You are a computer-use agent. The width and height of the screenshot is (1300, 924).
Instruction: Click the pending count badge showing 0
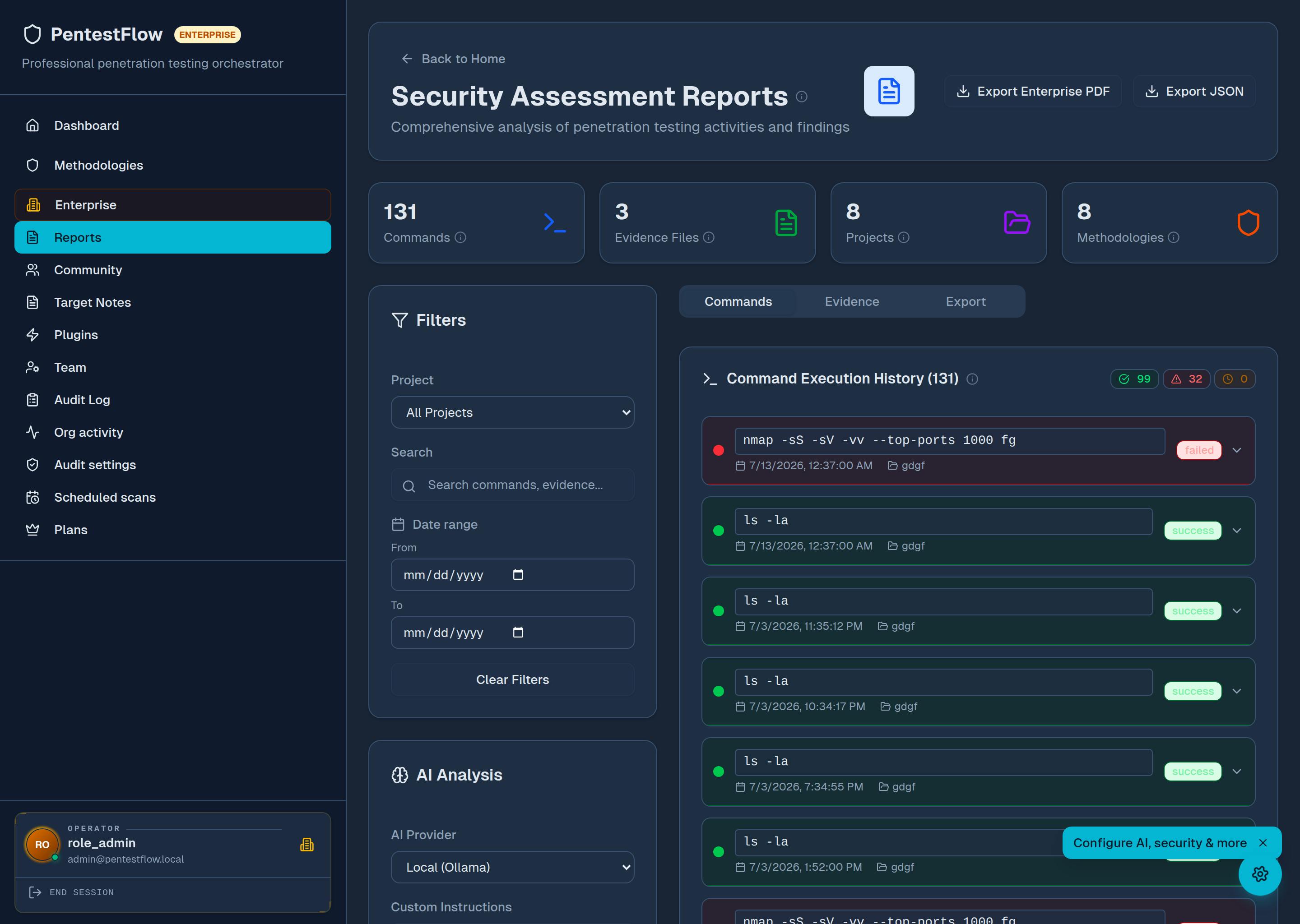point(1235,379)
